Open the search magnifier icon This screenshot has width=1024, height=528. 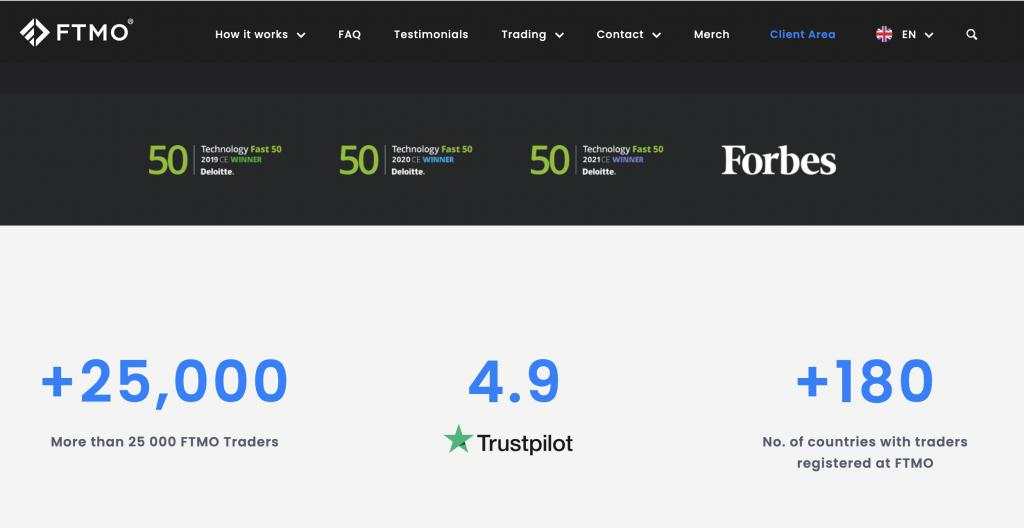click(x=972, y=35)
